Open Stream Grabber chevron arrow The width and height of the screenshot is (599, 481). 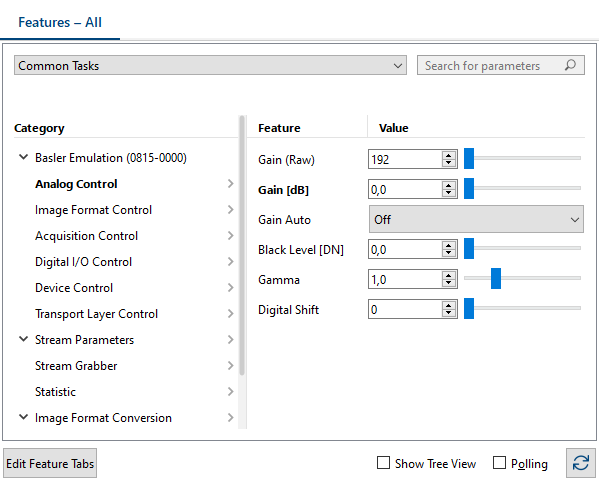(230, 366)
